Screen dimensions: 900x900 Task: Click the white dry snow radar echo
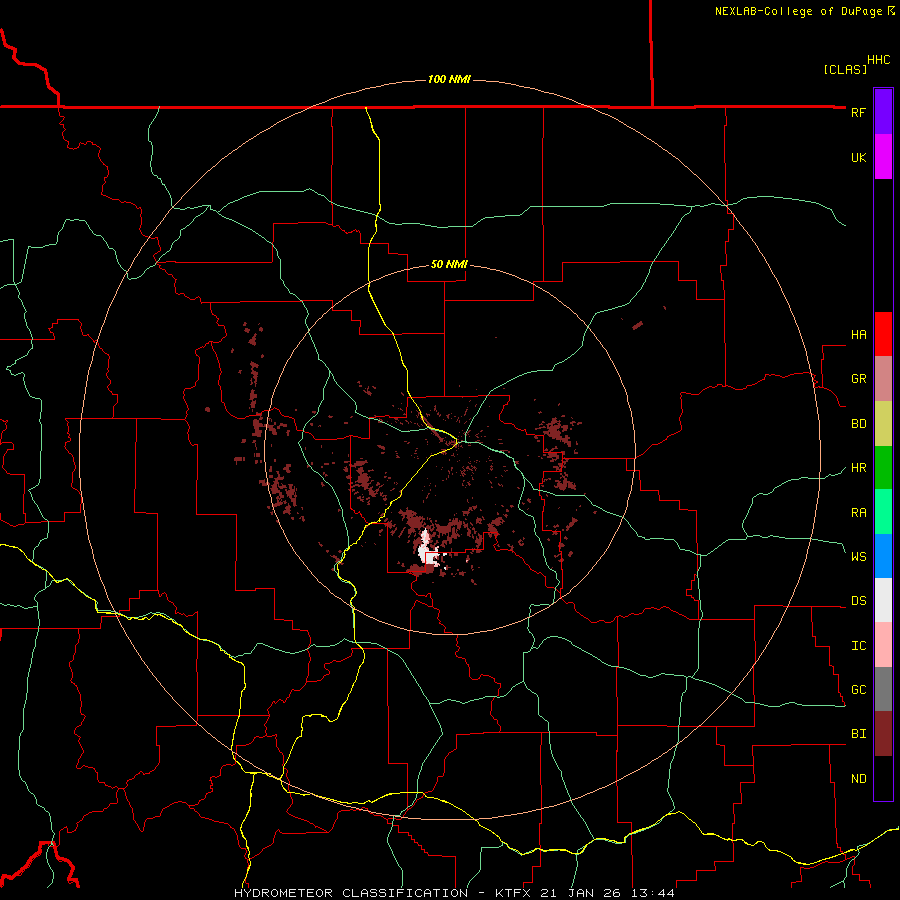pyautogui.click(x=426, y=550)
